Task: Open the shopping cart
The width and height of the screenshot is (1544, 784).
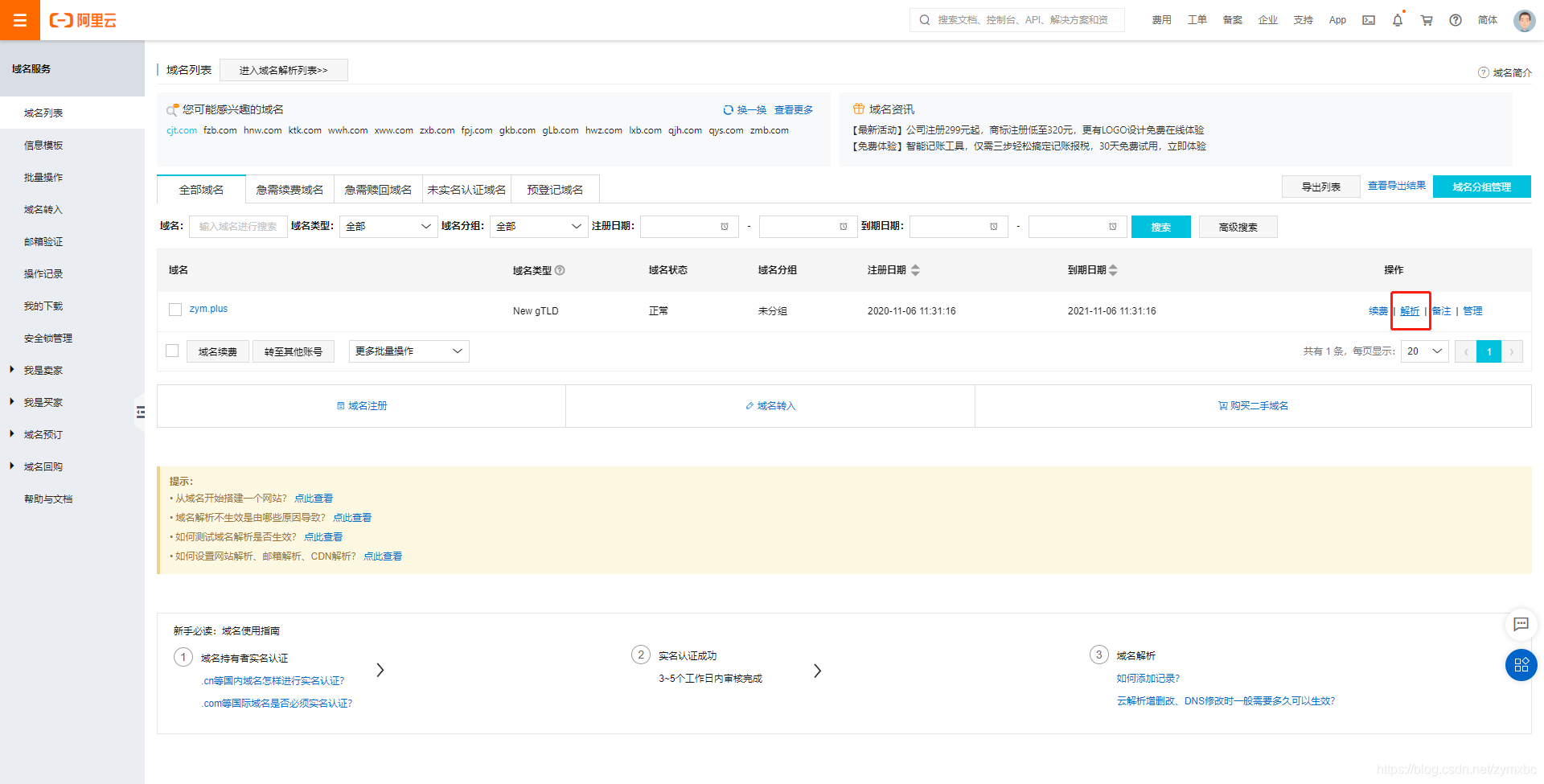Action: [1427, 20]
